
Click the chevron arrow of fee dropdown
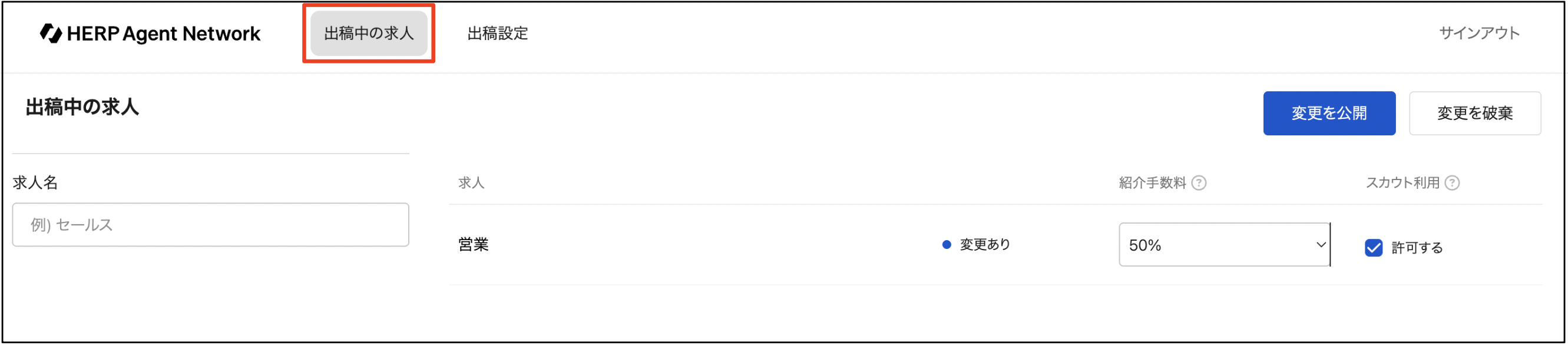point(1320,244)
